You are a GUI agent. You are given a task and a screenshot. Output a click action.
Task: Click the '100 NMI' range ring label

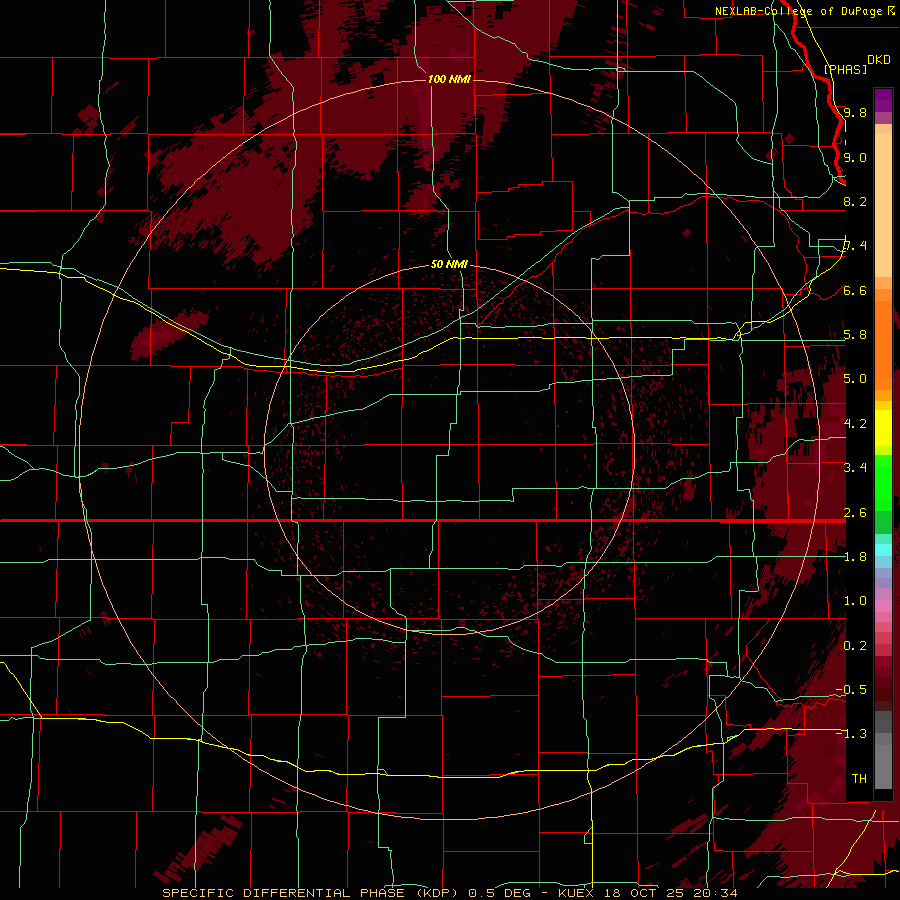coord(449,79)
